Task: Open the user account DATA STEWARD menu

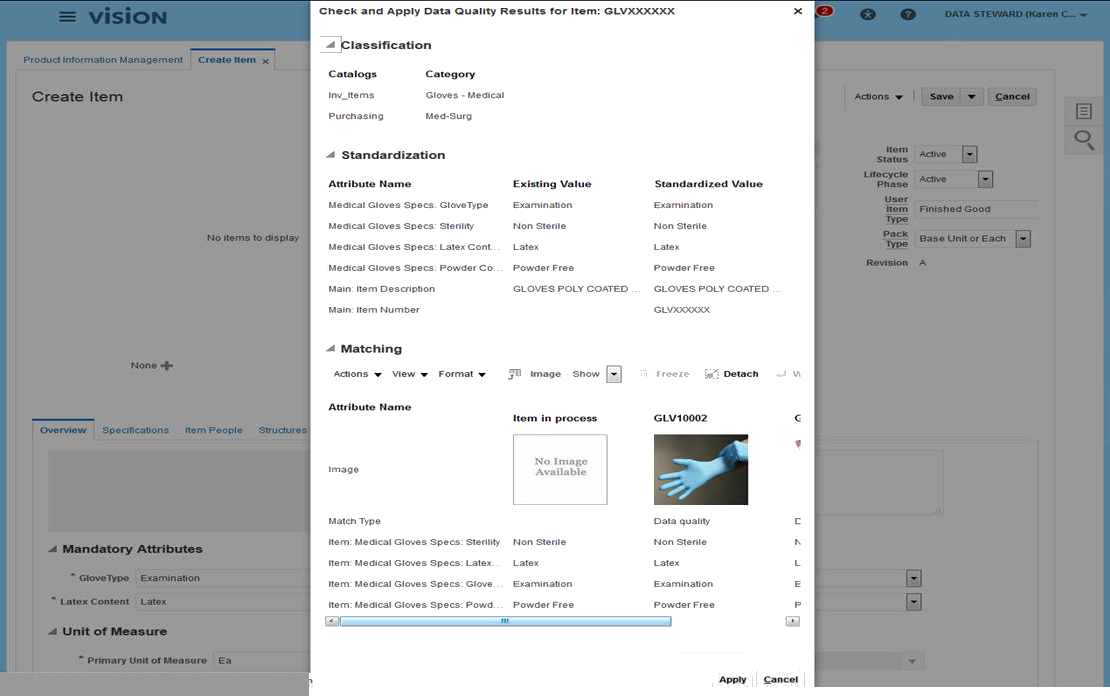Action: pyautogui.click(x=1015, y=14)
